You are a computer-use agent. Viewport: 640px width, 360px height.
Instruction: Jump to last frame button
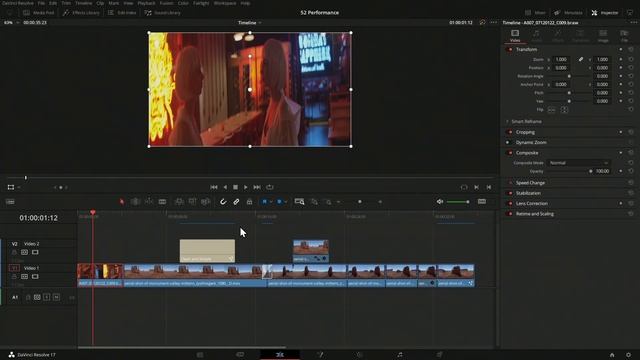257,187
